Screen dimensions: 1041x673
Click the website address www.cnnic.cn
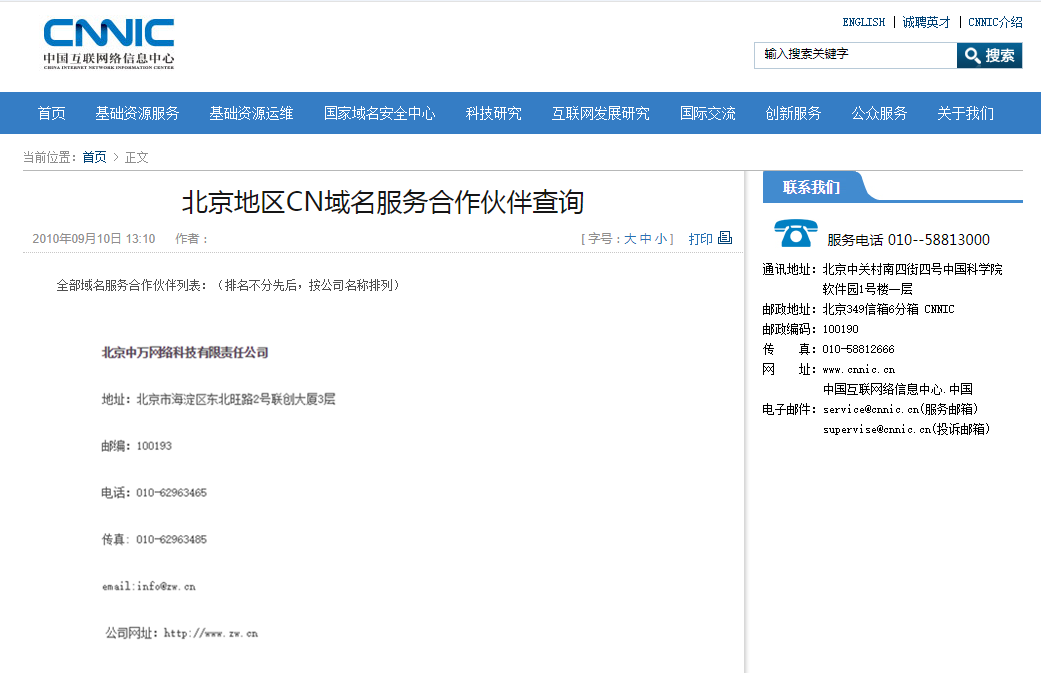point(858,369)
